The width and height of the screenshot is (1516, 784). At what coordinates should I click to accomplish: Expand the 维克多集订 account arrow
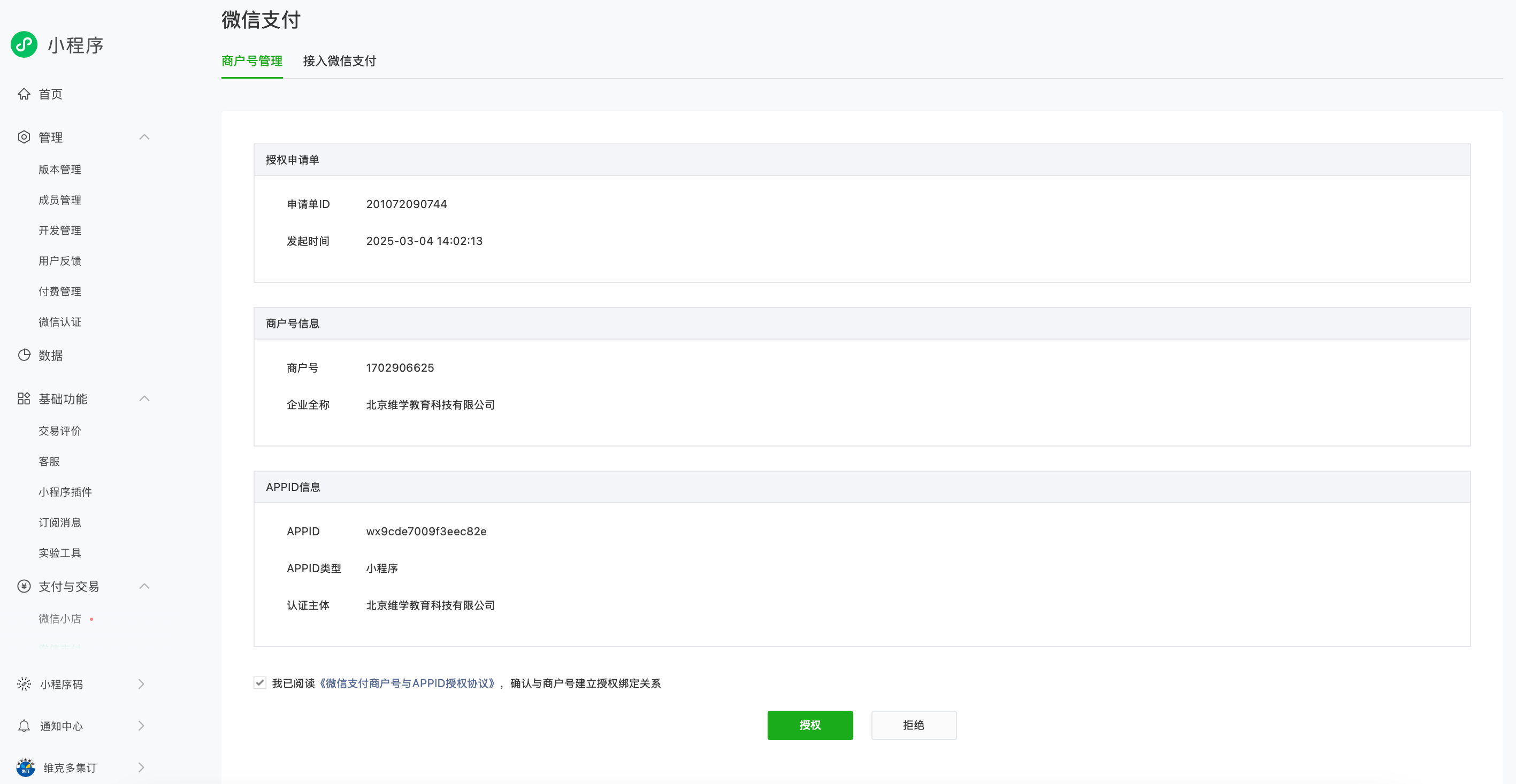click(x=141, y=767)
